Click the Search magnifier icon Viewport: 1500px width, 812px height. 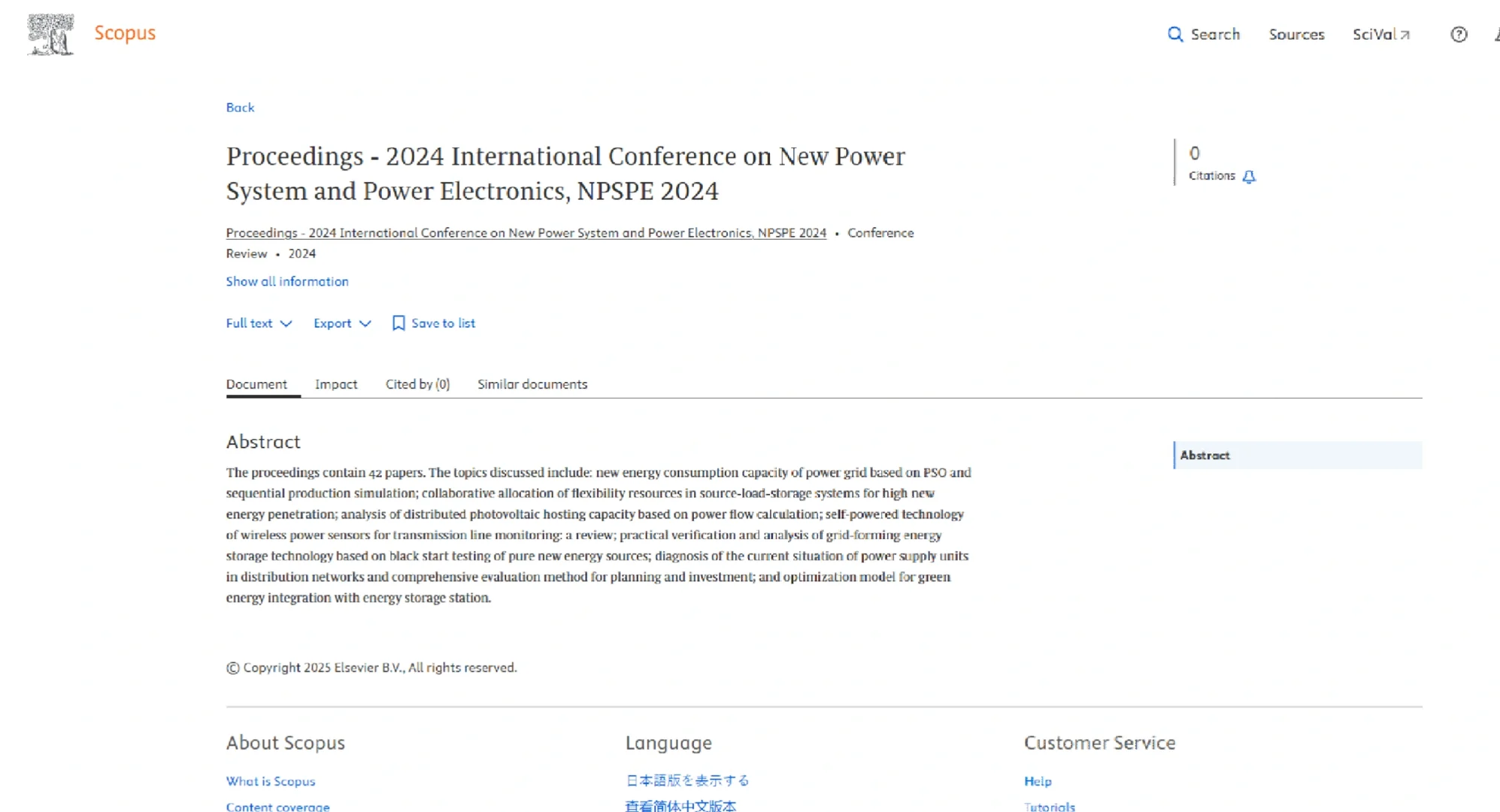coord(1175,35)
